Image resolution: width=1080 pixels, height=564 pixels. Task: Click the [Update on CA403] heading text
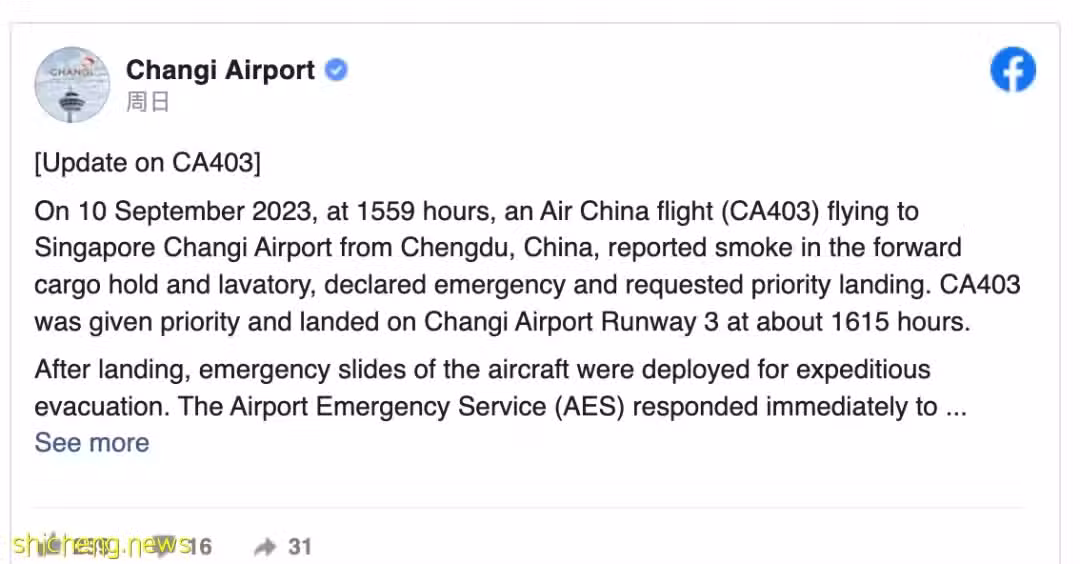147,163
